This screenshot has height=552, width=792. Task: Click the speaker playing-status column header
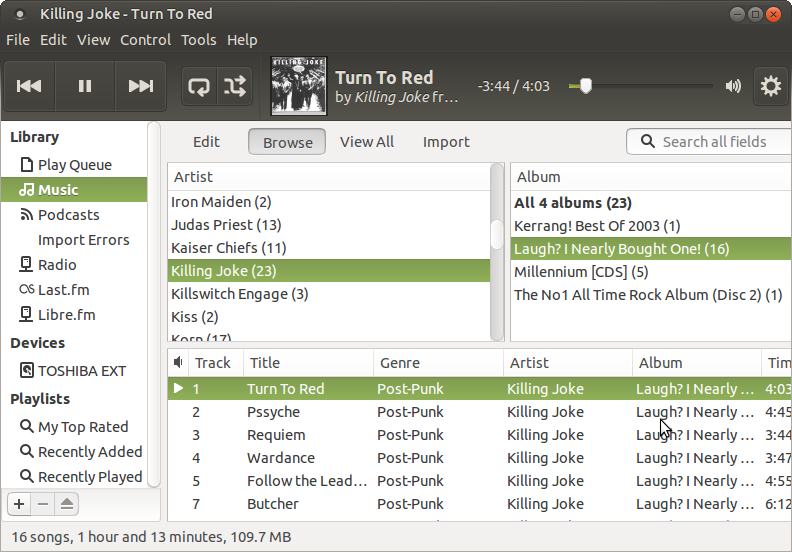[178, 363]
